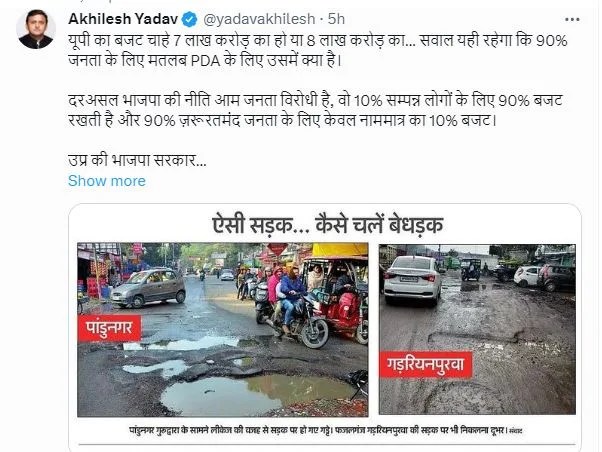Click the red गड़रियनपुरवा label

[425, 364]
